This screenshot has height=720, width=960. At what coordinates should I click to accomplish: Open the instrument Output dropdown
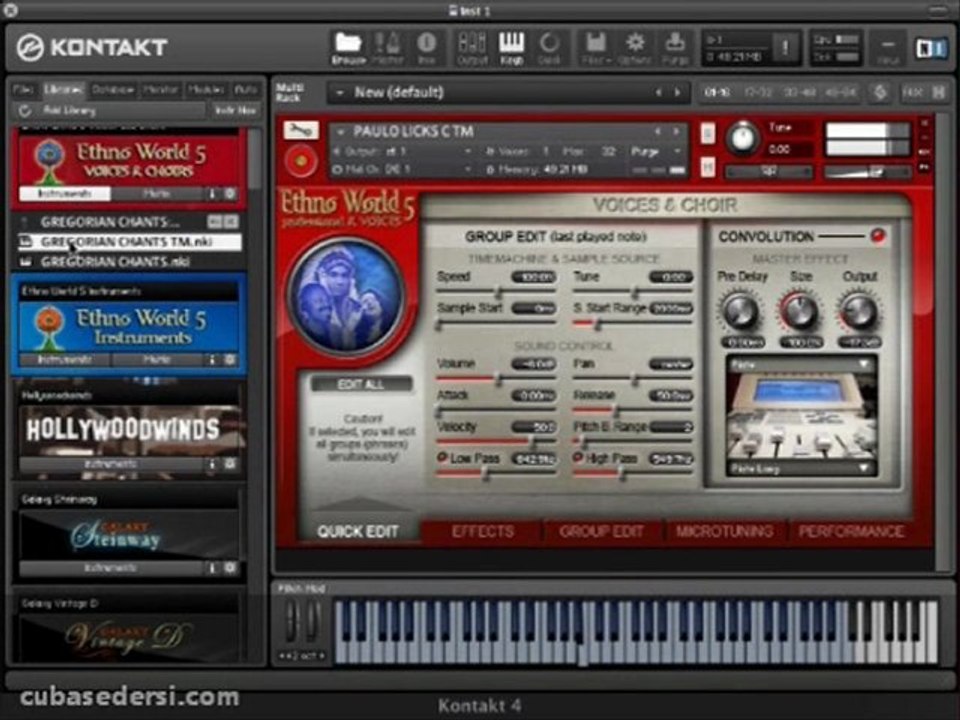pyautogui.click(x=468, y=151)
